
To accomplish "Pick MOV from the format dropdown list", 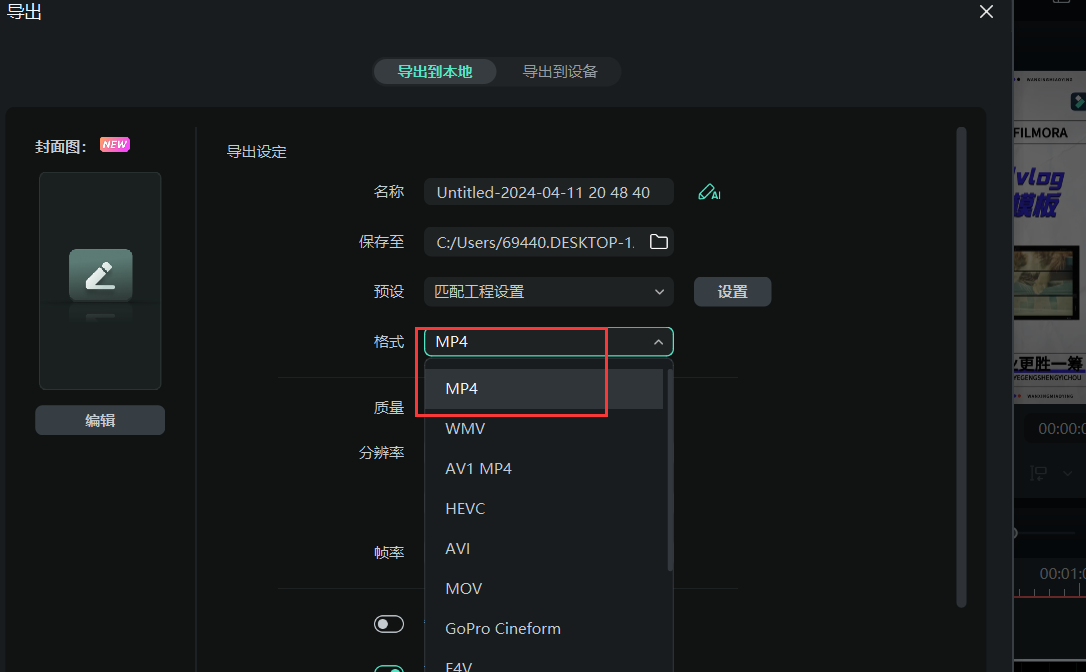I will coord(464,589).
